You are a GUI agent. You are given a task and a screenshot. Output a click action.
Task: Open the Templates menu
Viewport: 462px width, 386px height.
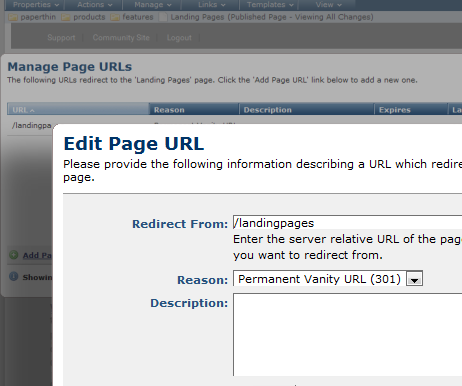pyautogui.click(x=270, y=5)
